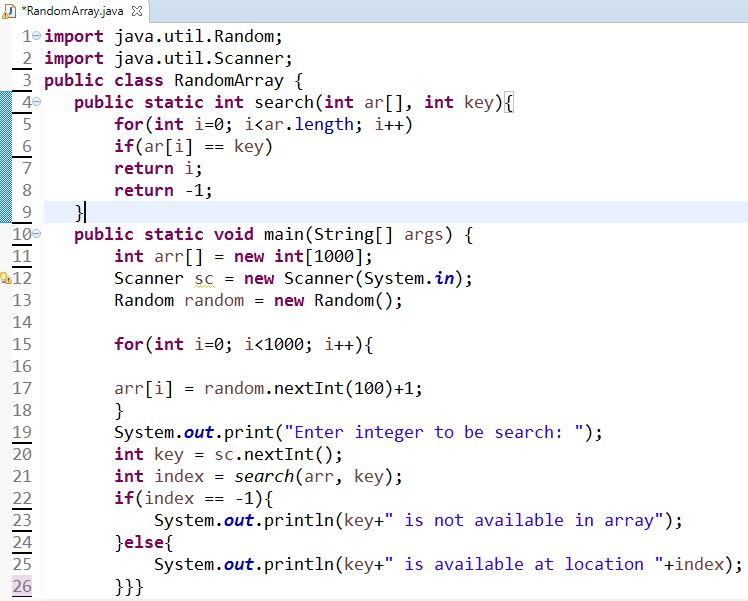Click 'new int[1000]' on line 11

coord(299,256)
